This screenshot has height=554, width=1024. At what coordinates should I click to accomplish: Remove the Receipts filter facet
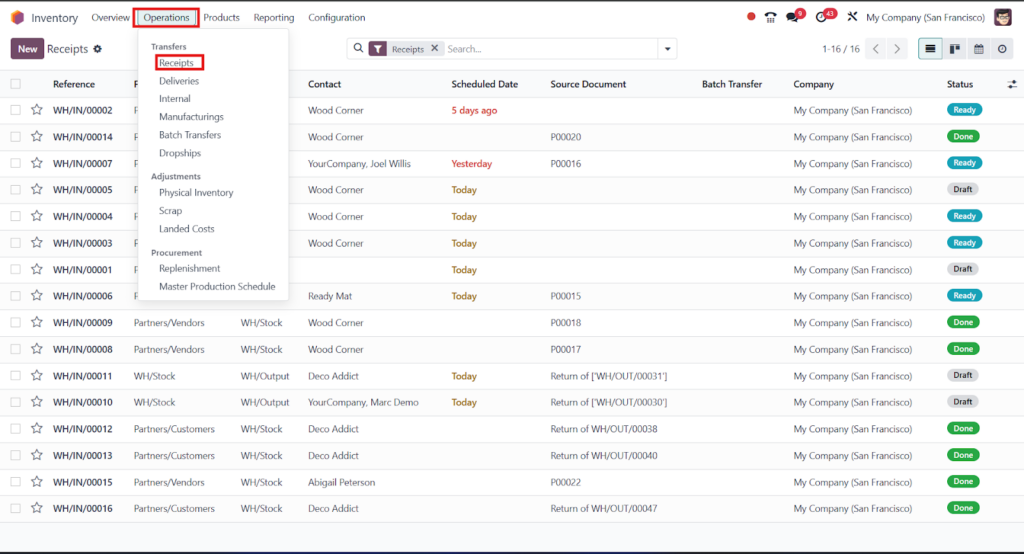pyautogui.click(x=434, y=48)
